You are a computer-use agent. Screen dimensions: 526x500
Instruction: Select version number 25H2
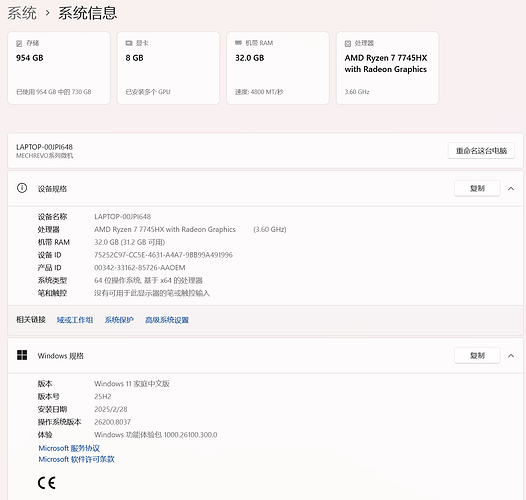(103, 396)
